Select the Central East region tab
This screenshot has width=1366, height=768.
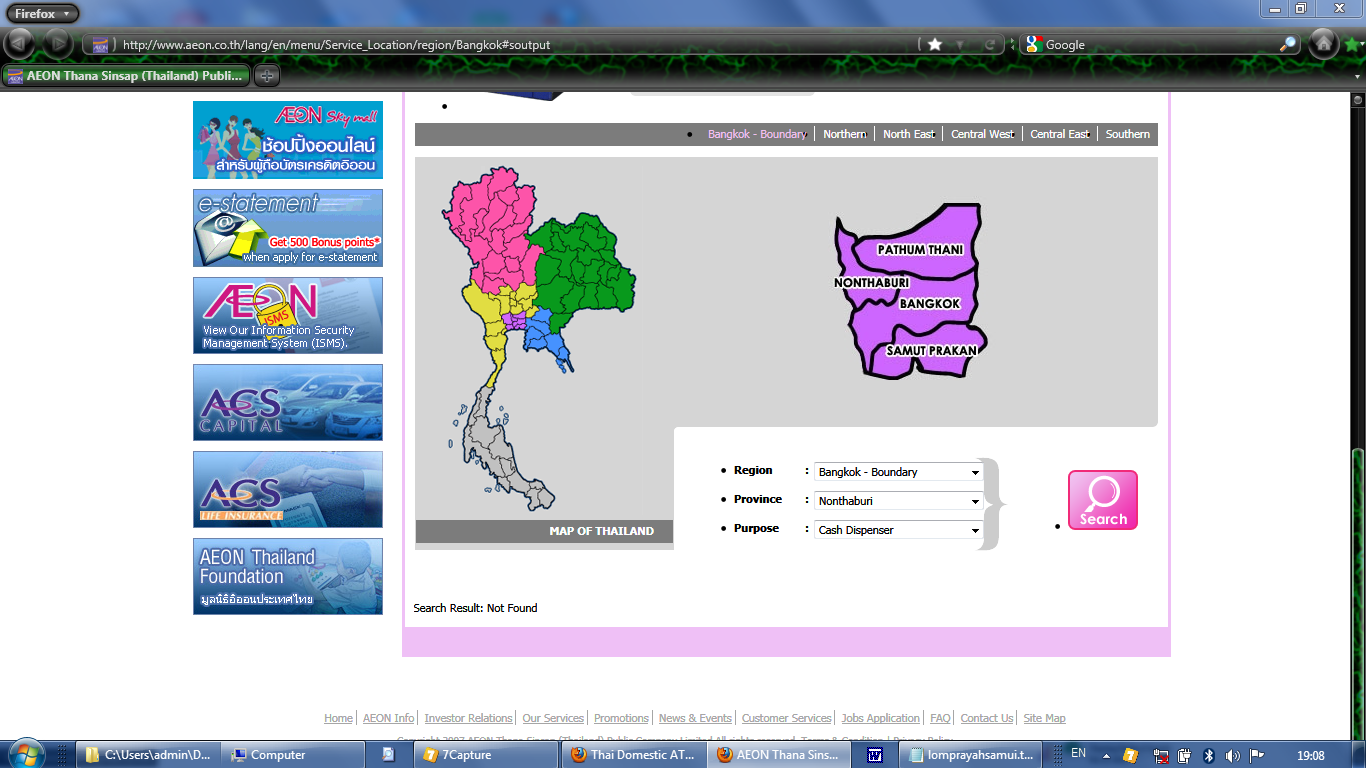tap(1060, 134)
